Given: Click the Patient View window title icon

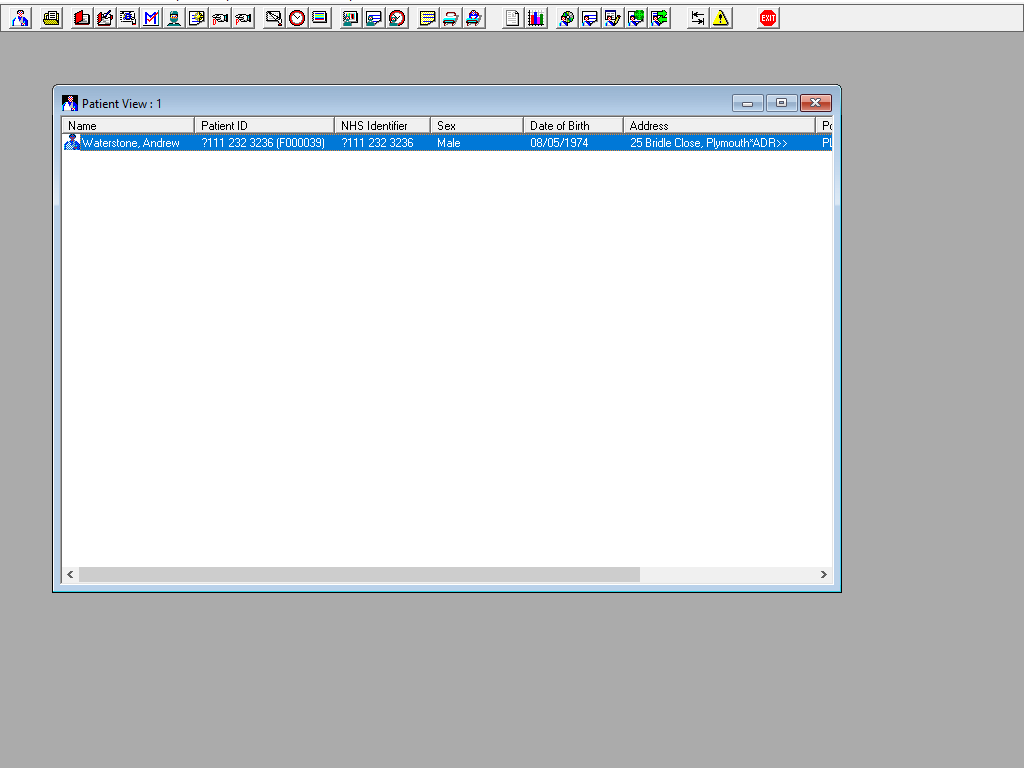Looking at the screenshot, I should pos(70,103).
